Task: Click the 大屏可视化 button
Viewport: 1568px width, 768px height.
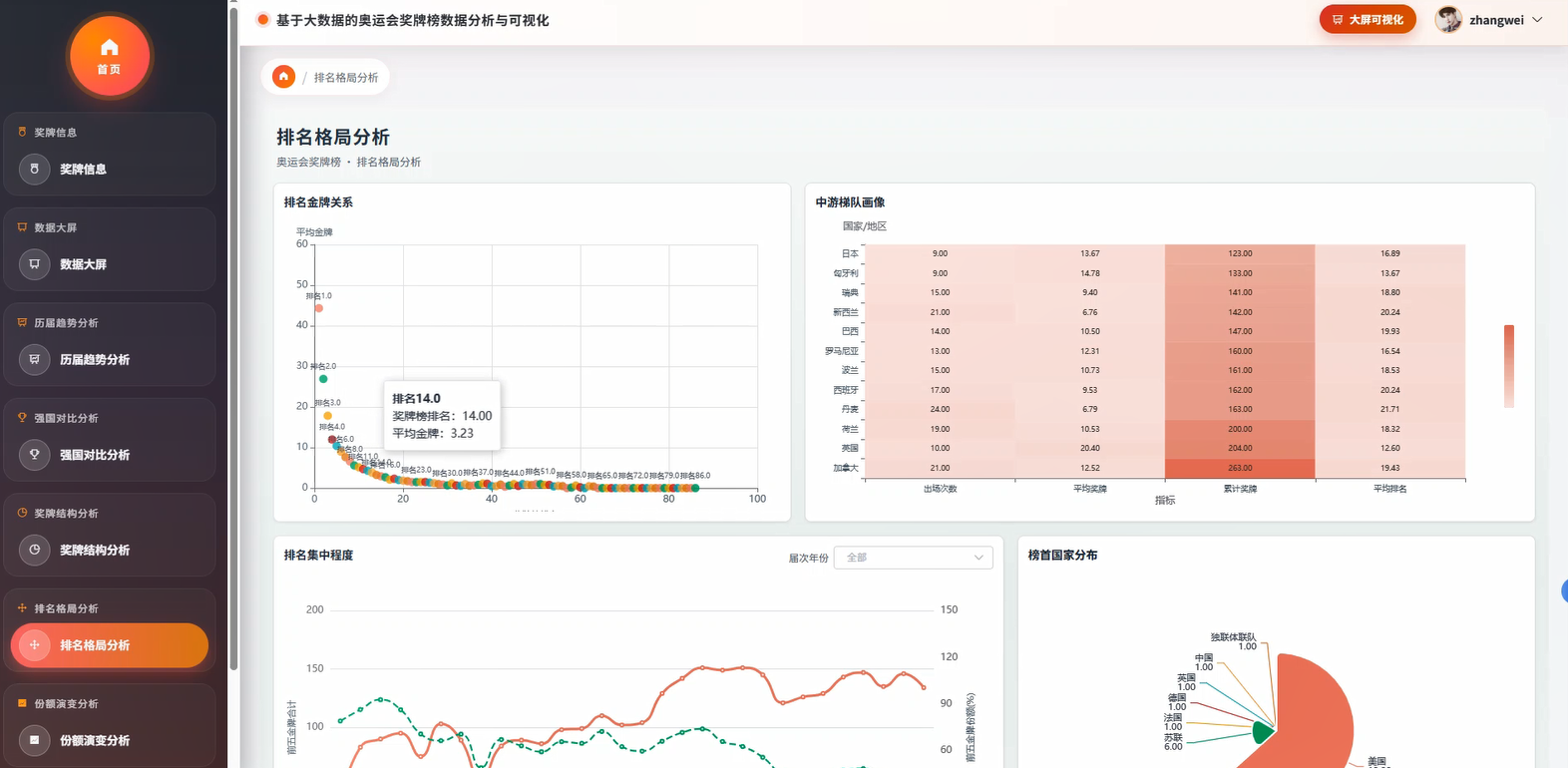Action: pos(1368,19)
